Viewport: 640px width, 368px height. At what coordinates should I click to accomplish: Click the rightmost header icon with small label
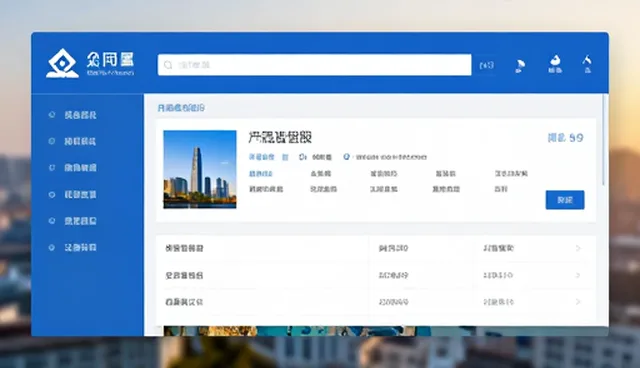(x=587, y=64)
